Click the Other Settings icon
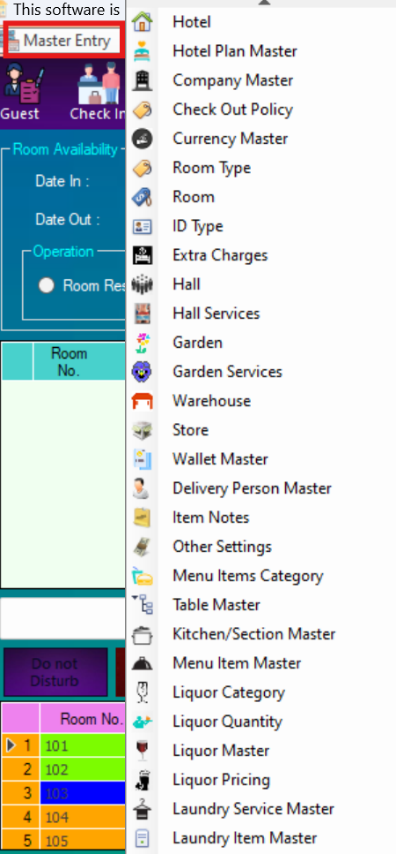Image resolution: width=396 pixels, height=854 pixels. point(142,546)
